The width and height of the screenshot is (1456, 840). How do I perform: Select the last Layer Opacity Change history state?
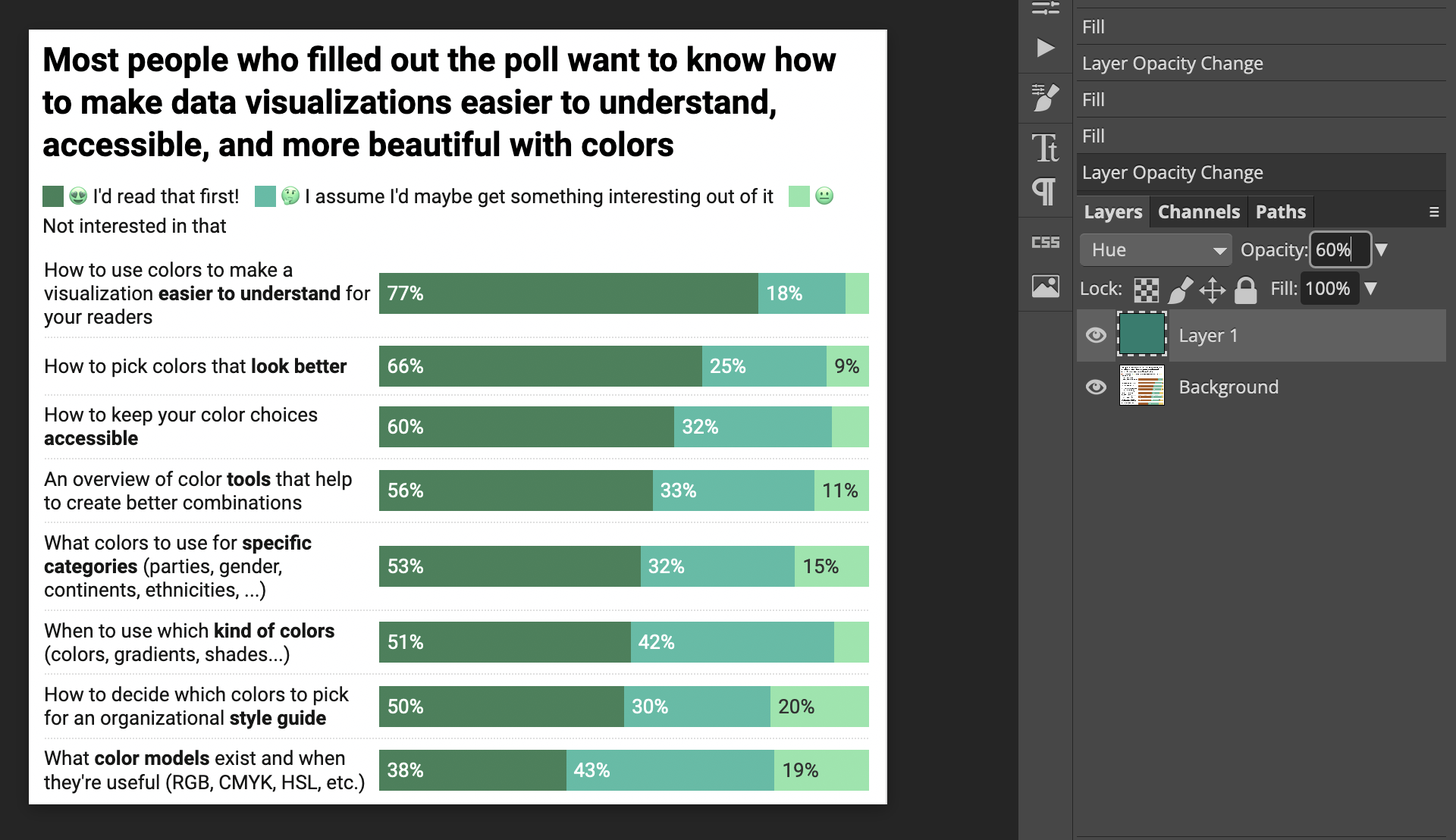[x=1172, y=173]
